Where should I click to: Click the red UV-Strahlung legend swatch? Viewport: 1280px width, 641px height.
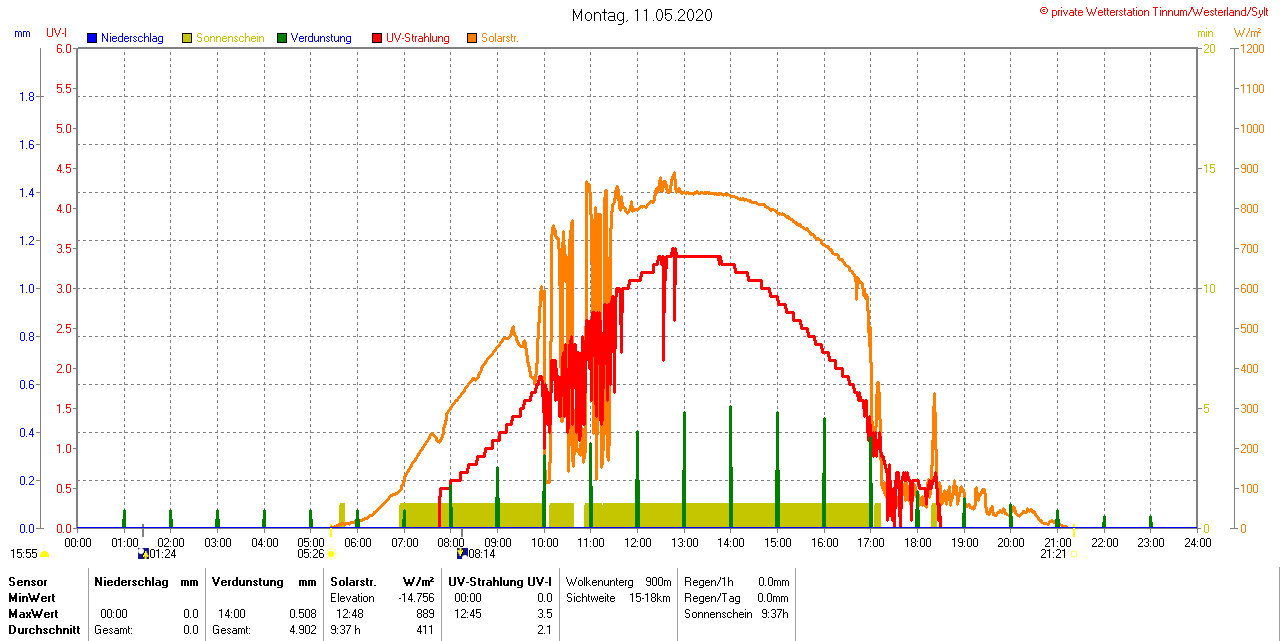[x=377, y=38]
